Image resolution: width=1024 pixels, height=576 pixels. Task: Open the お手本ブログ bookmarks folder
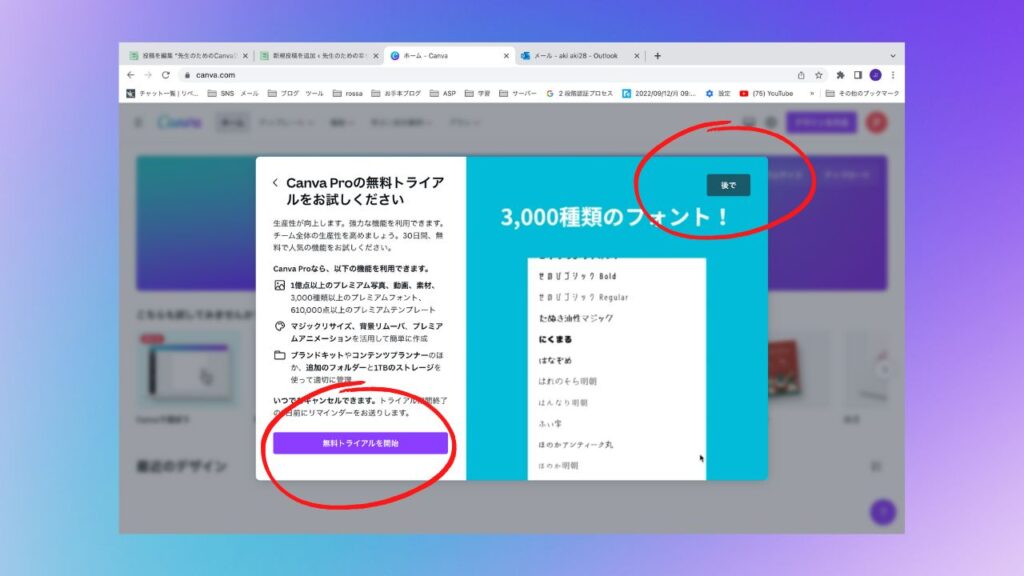(x=396, y=93)
